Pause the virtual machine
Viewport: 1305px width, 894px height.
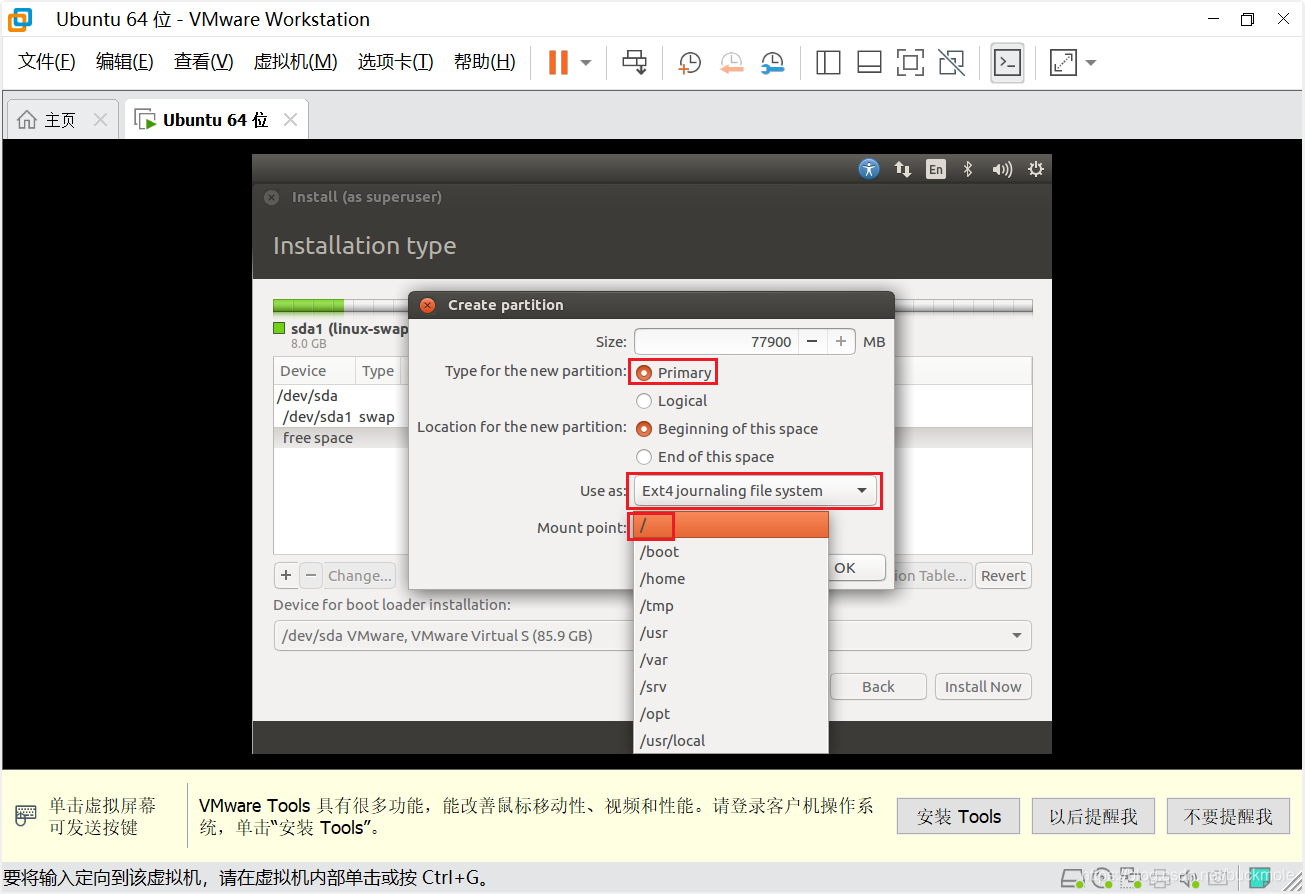[558, 62]
